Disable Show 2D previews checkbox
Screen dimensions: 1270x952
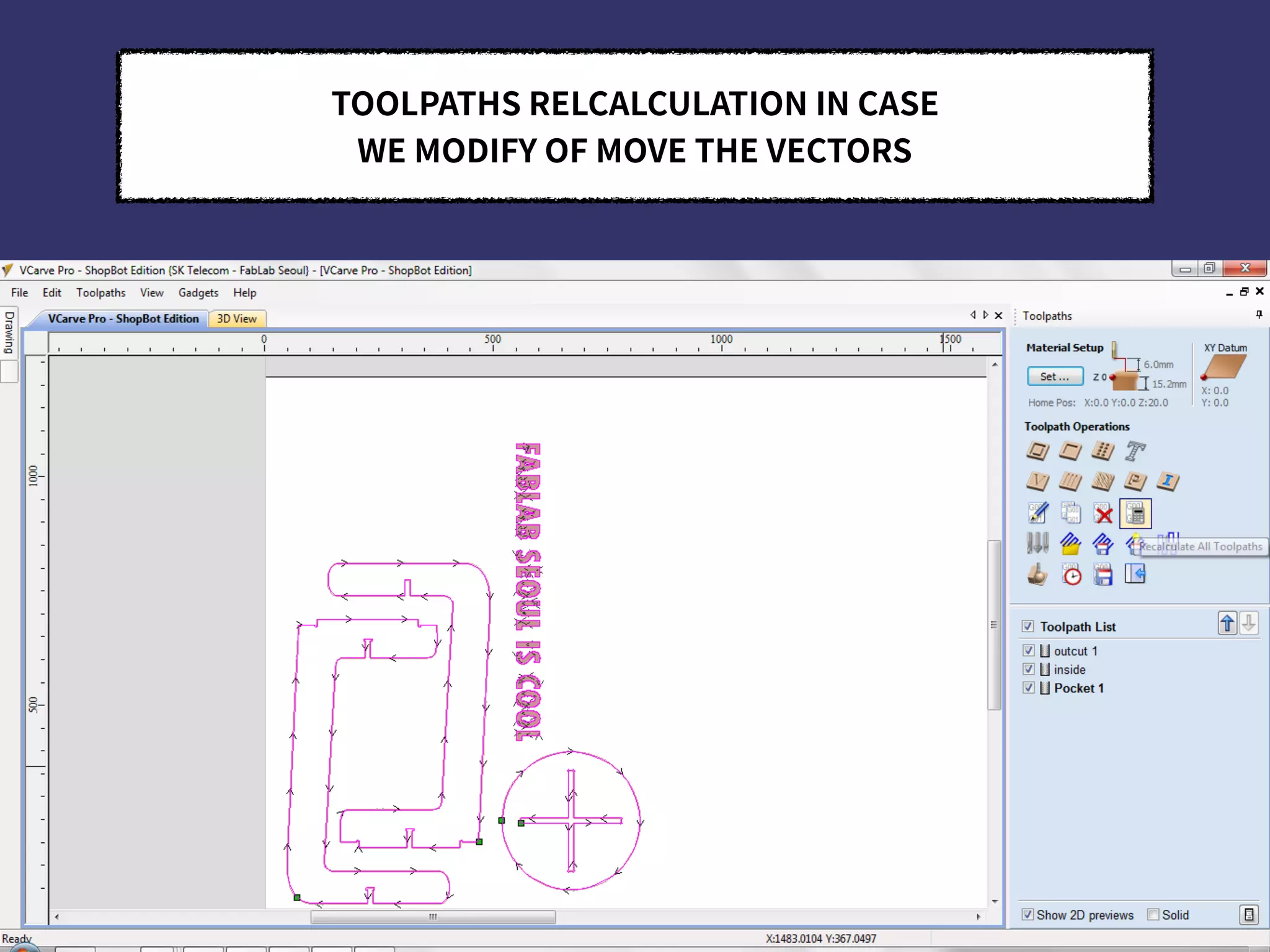(1028, 915)
